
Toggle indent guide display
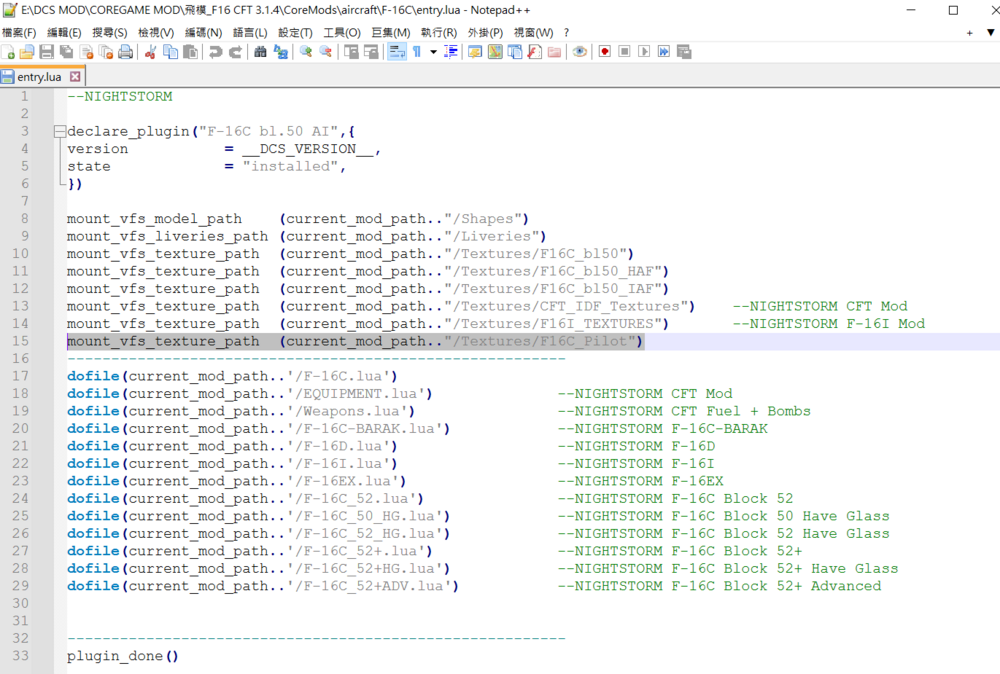(451, 52)
